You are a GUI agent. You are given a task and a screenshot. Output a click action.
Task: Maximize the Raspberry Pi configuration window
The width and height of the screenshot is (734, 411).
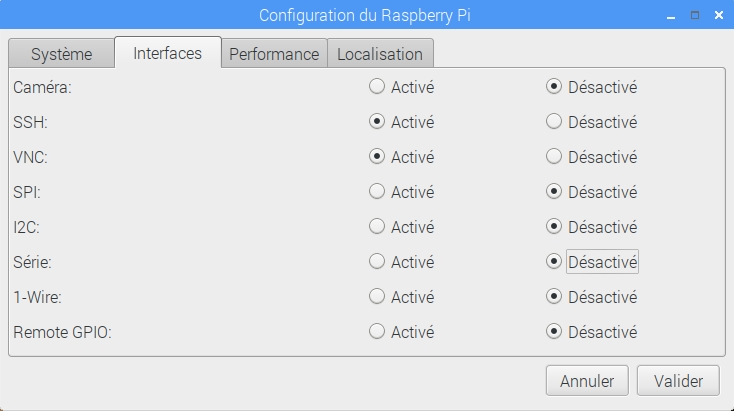[695, 15]
